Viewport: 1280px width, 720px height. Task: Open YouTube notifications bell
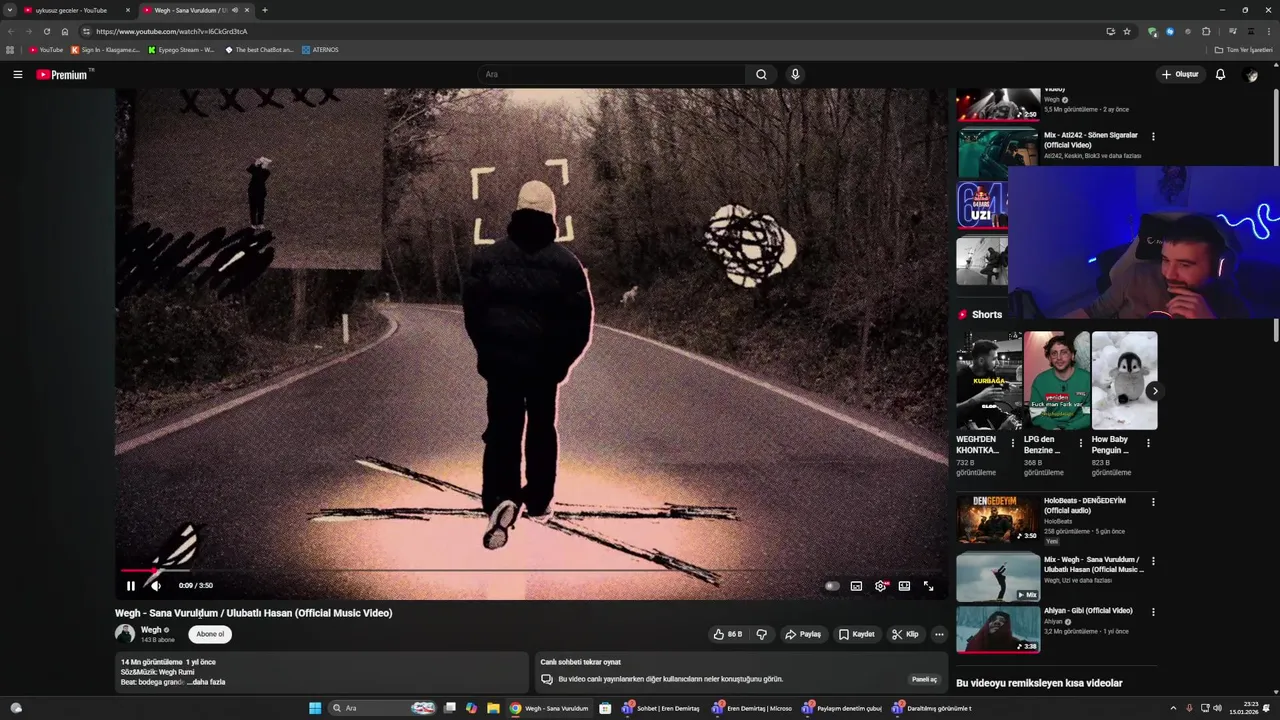[x=1220, y=74]
